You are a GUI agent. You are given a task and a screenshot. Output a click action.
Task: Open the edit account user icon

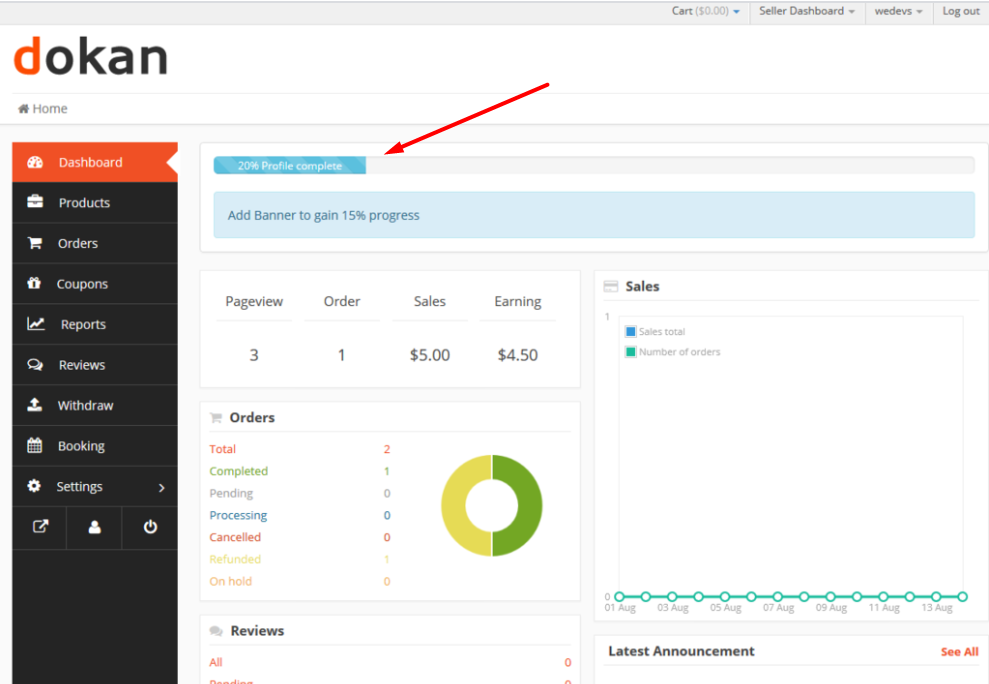(x=95, y=527)
